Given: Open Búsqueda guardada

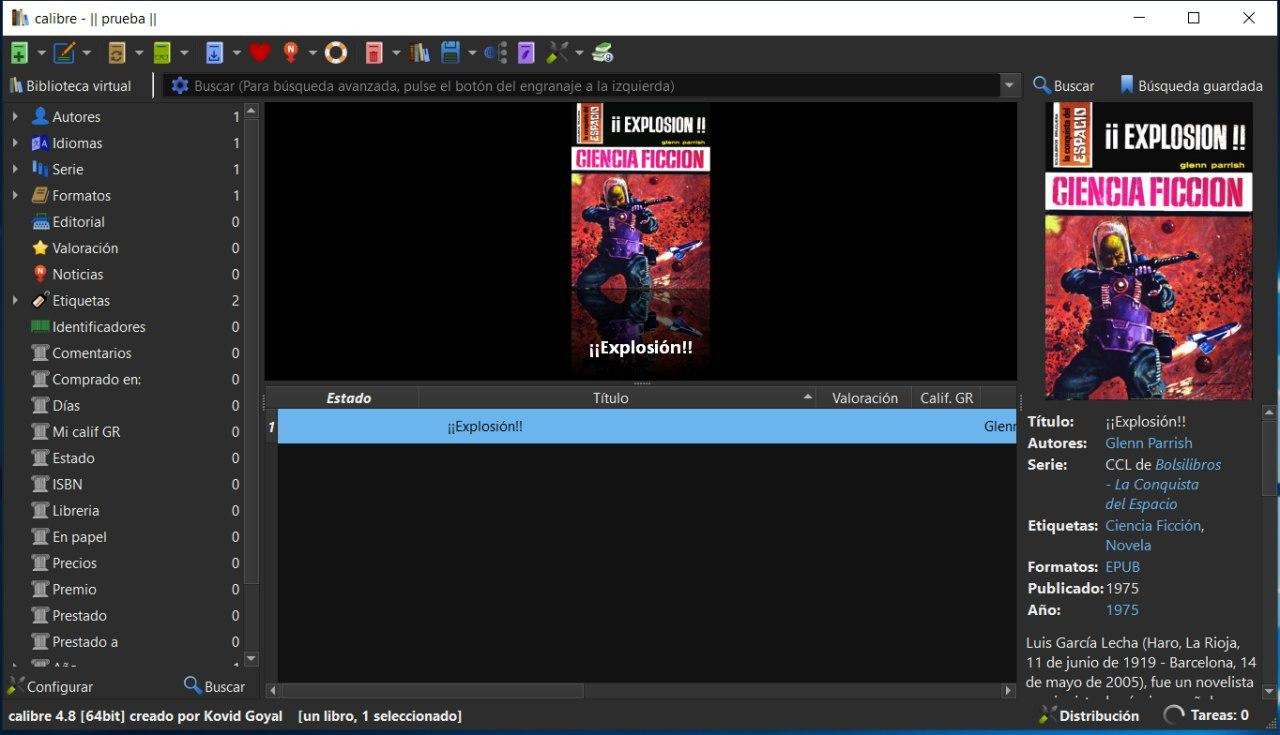Looking at the screenshot, I should (x=1191, y=86).
